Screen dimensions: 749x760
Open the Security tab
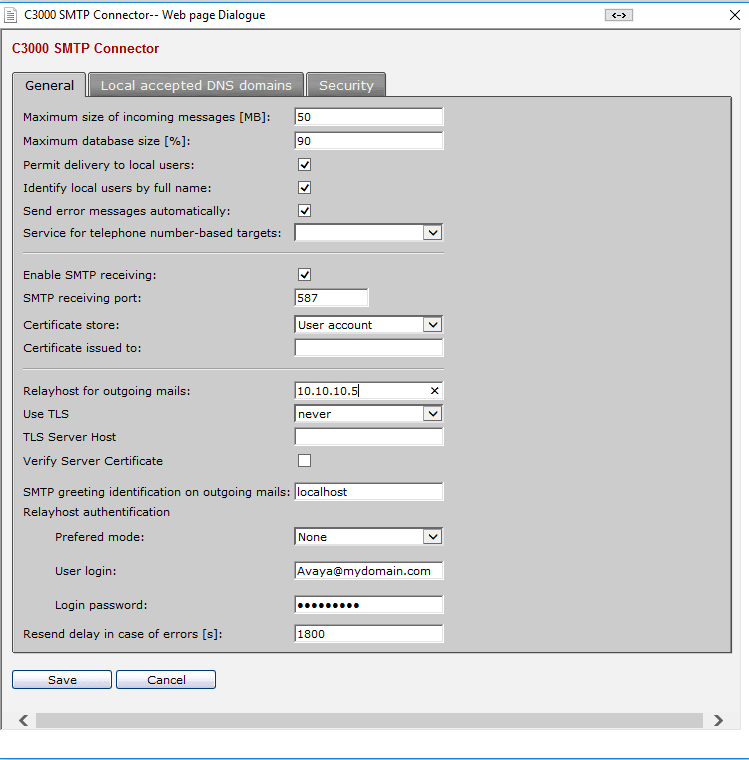346,85
